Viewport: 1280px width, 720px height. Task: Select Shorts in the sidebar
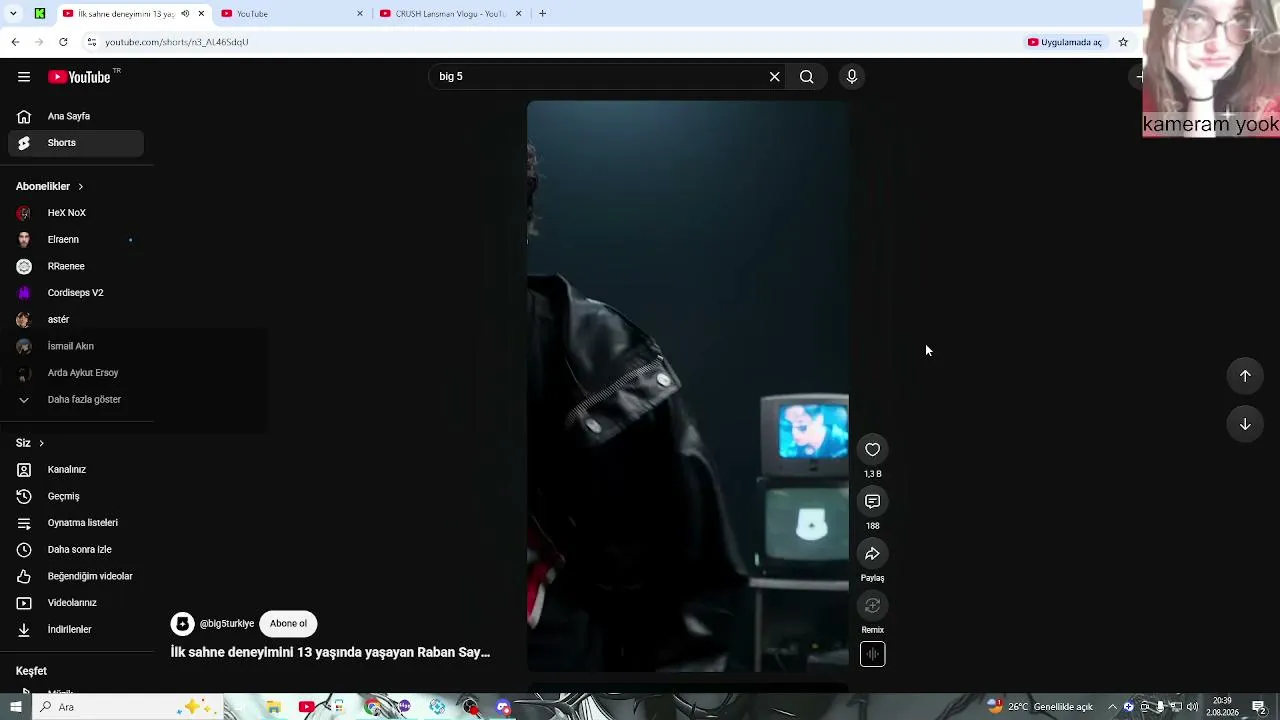(x=76, y=143)
